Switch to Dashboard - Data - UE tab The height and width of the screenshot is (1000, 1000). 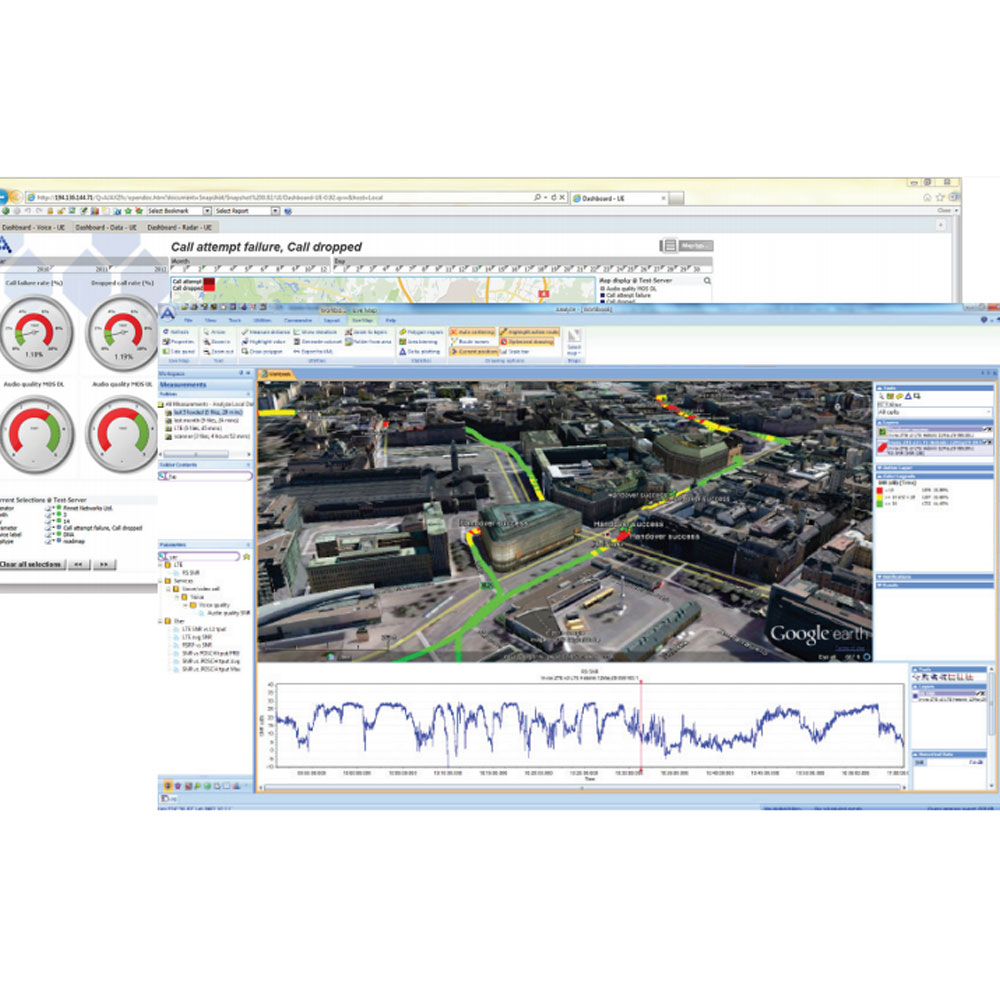pos(107,228)
